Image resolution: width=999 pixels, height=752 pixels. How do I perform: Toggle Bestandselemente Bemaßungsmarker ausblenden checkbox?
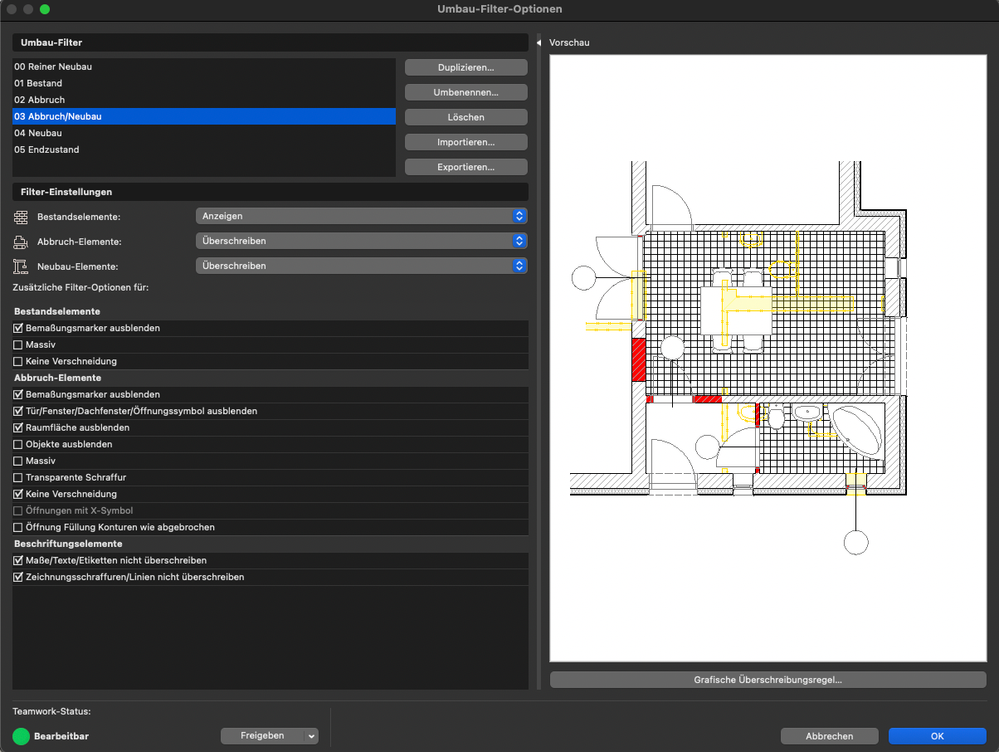[18, 328]
